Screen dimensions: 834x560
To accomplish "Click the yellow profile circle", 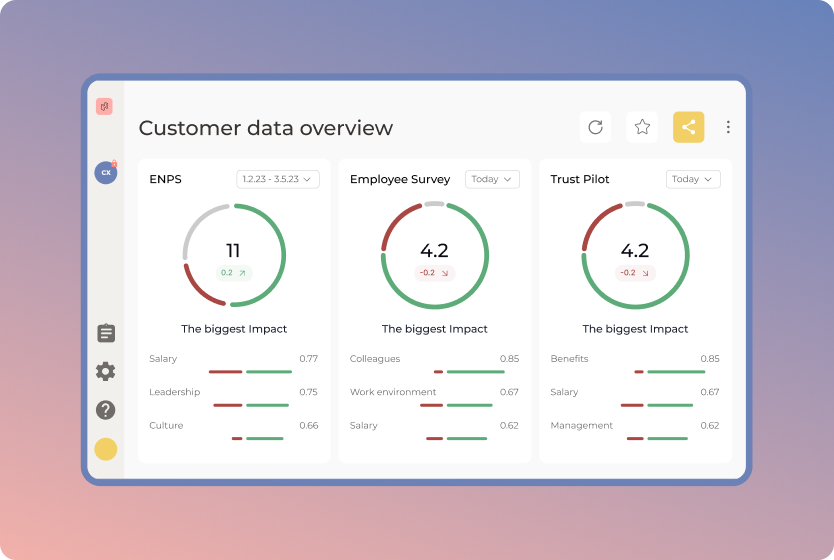I will tap(106, 449).
